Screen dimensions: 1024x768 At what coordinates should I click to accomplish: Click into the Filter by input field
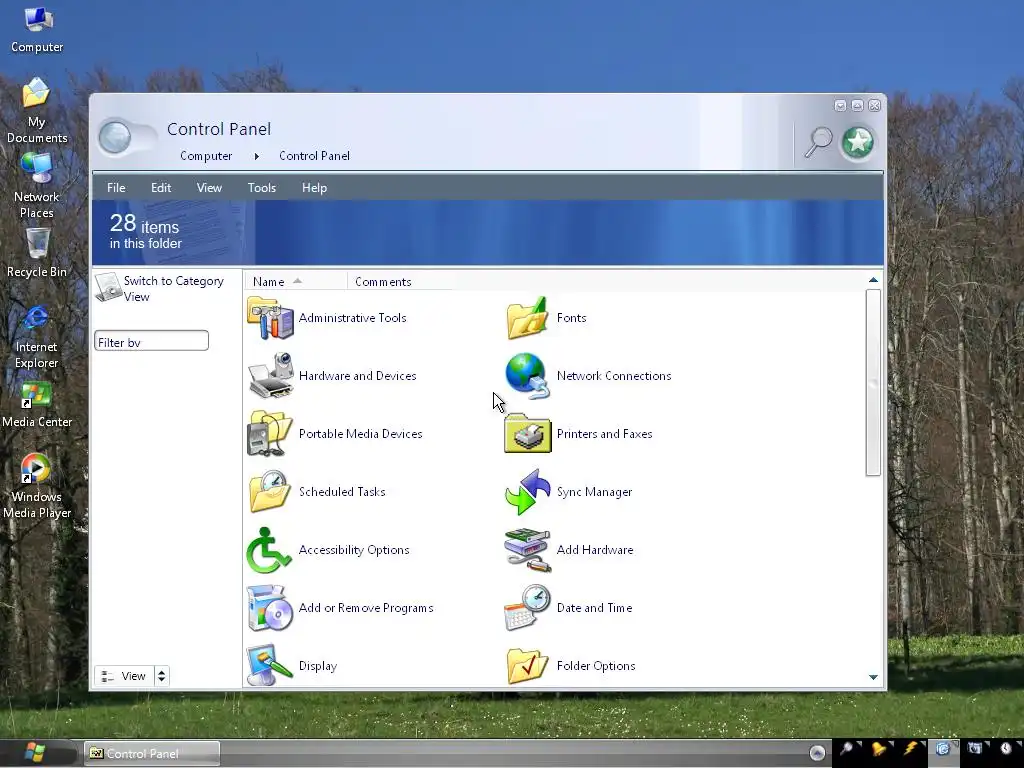[x=152, y=341]
